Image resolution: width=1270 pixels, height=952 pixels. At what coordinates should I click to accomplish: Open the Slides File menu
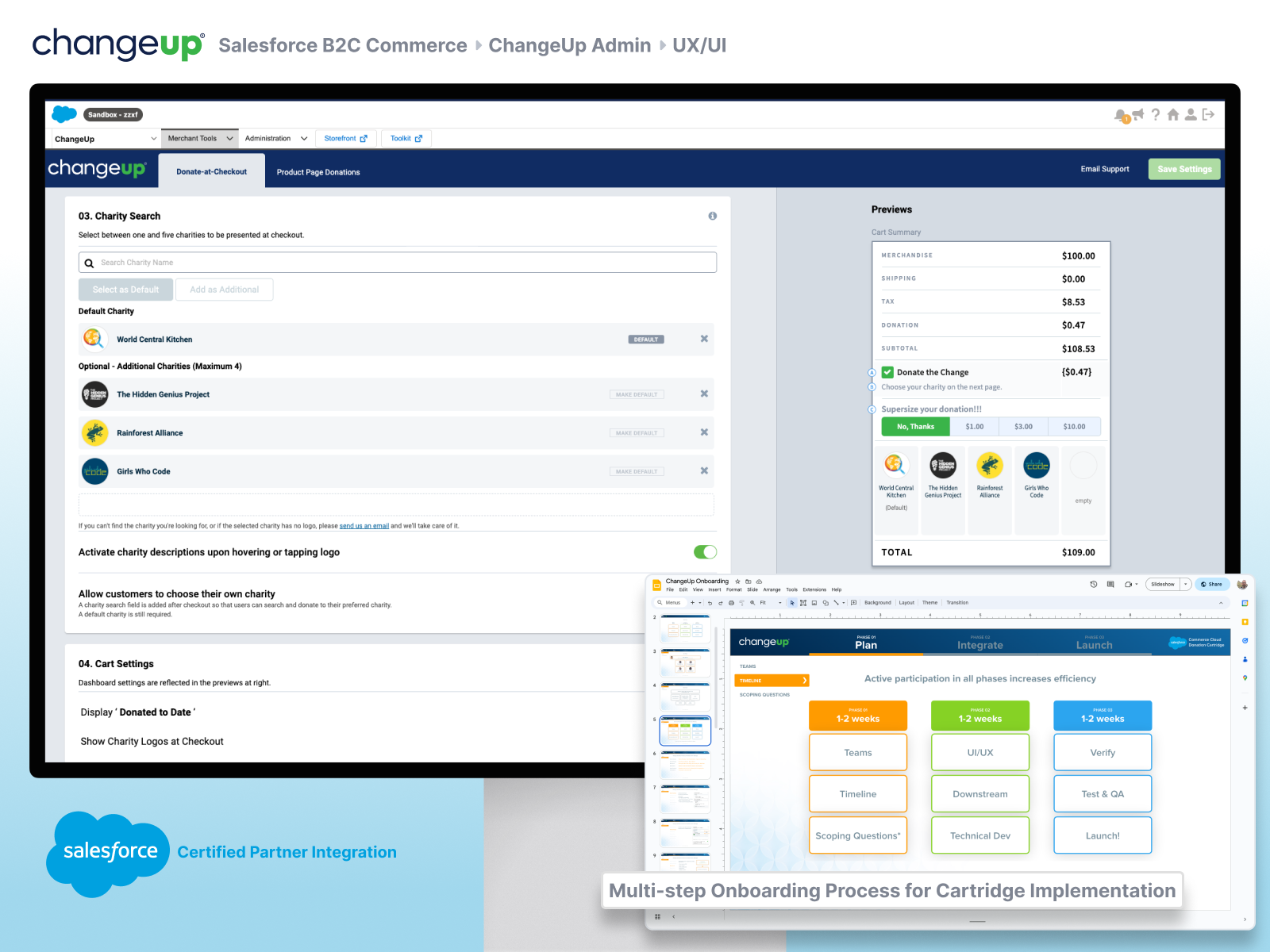pyautogui.click(x=670, y=589)
